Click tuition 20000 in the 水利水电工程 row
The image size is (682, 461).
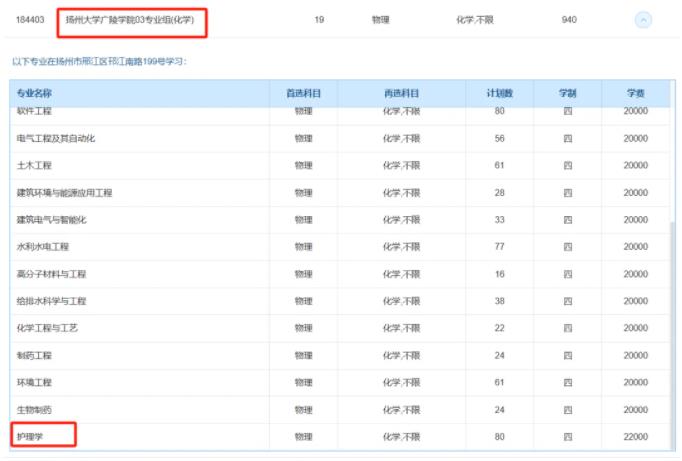pyautogui.click(x=635, y=247)
